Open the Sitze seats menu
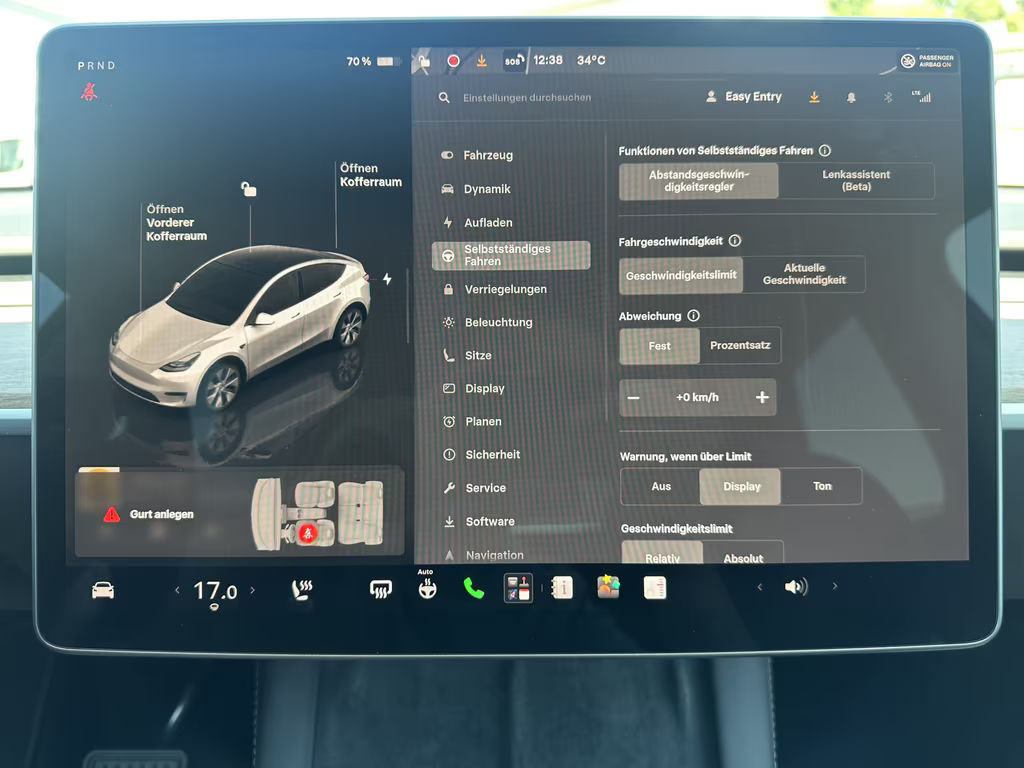Screen dimensions: 1024x768 pos(511,355)
